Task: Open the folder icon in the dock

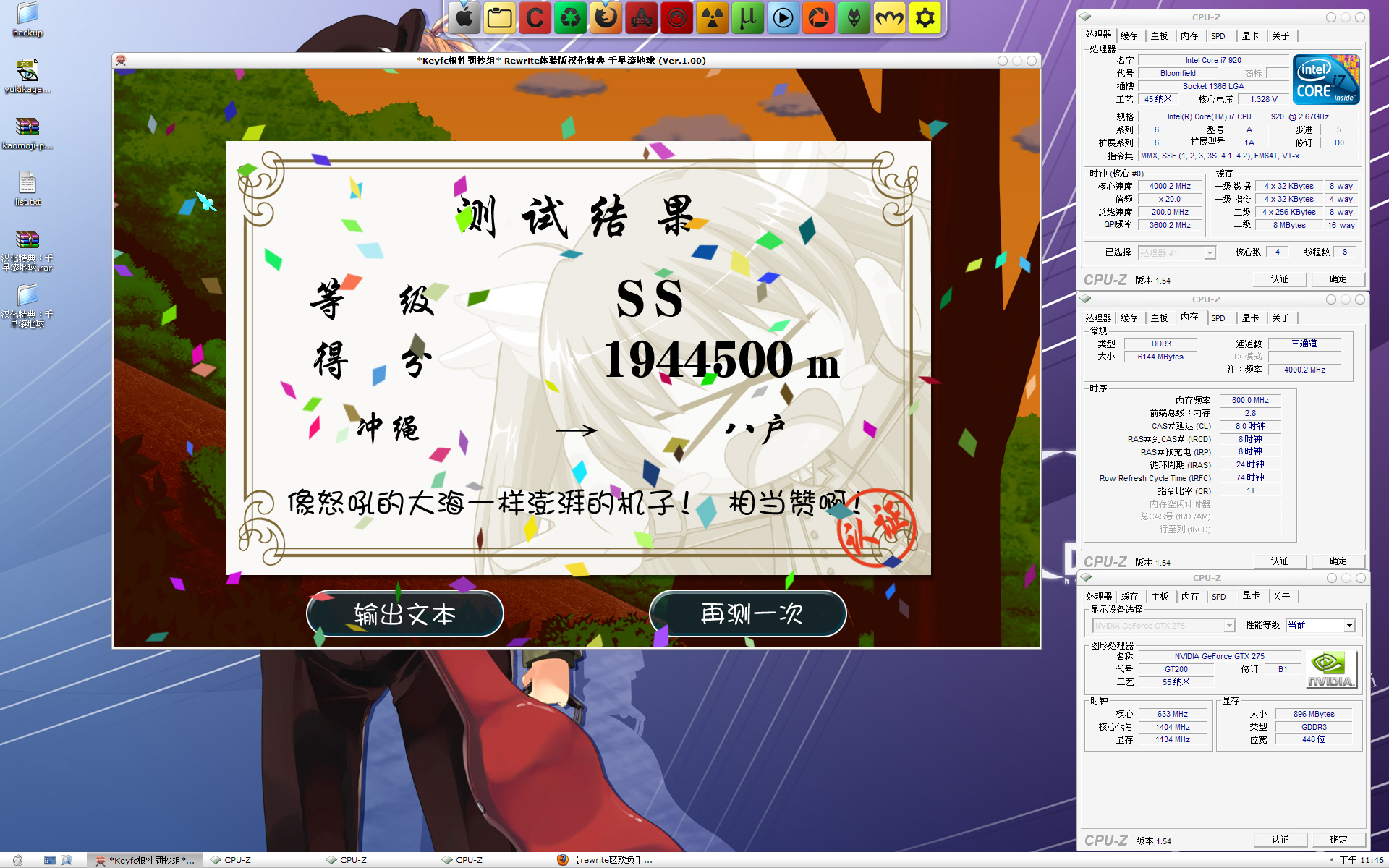Action: (500, 17)
